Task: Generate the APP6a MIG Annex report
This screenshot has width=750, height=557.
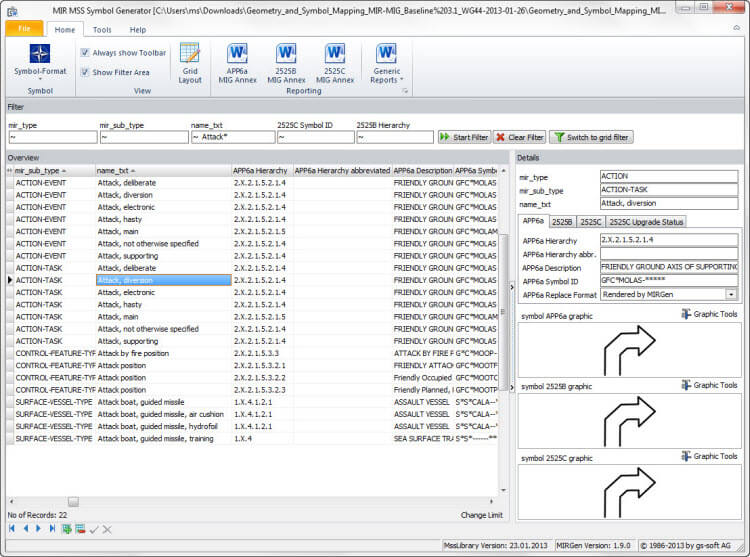Action: coord(238,63)
